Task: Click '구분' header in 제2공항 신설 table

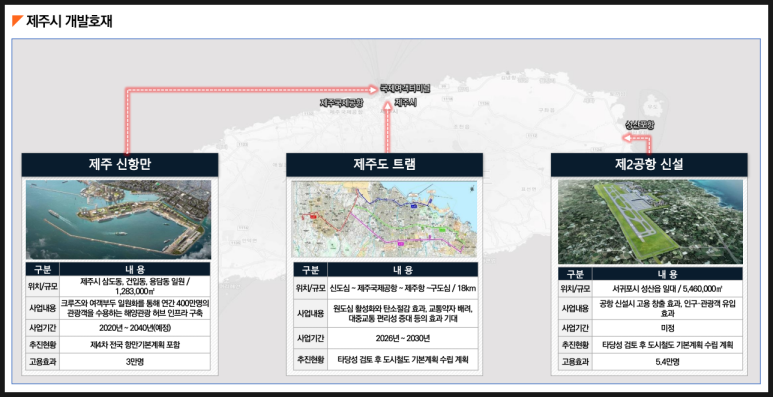Action: pos(575,274)
